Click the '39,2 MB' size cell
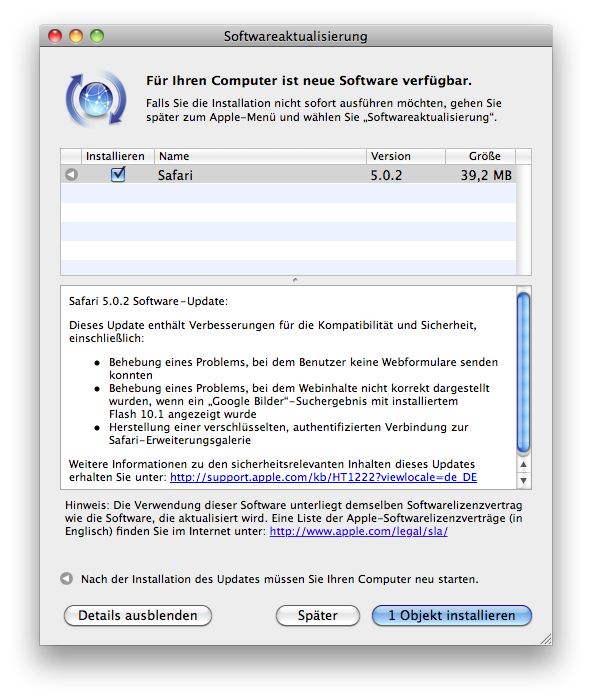Screen dimensions: 592x700 (x=486, y=175)
